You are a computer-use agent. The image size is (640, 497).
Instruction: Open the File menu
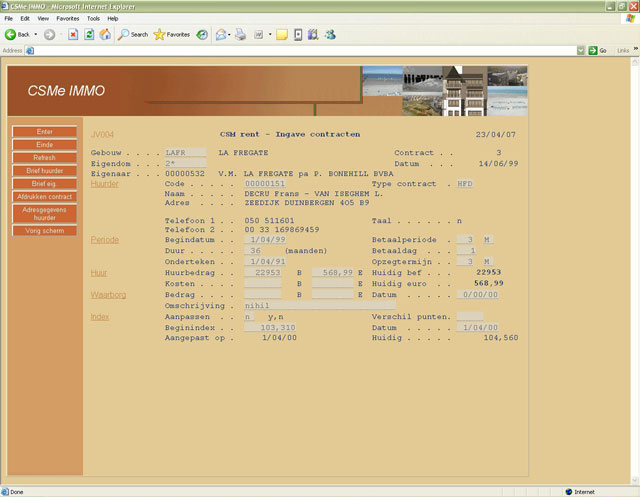click(9, 18)
